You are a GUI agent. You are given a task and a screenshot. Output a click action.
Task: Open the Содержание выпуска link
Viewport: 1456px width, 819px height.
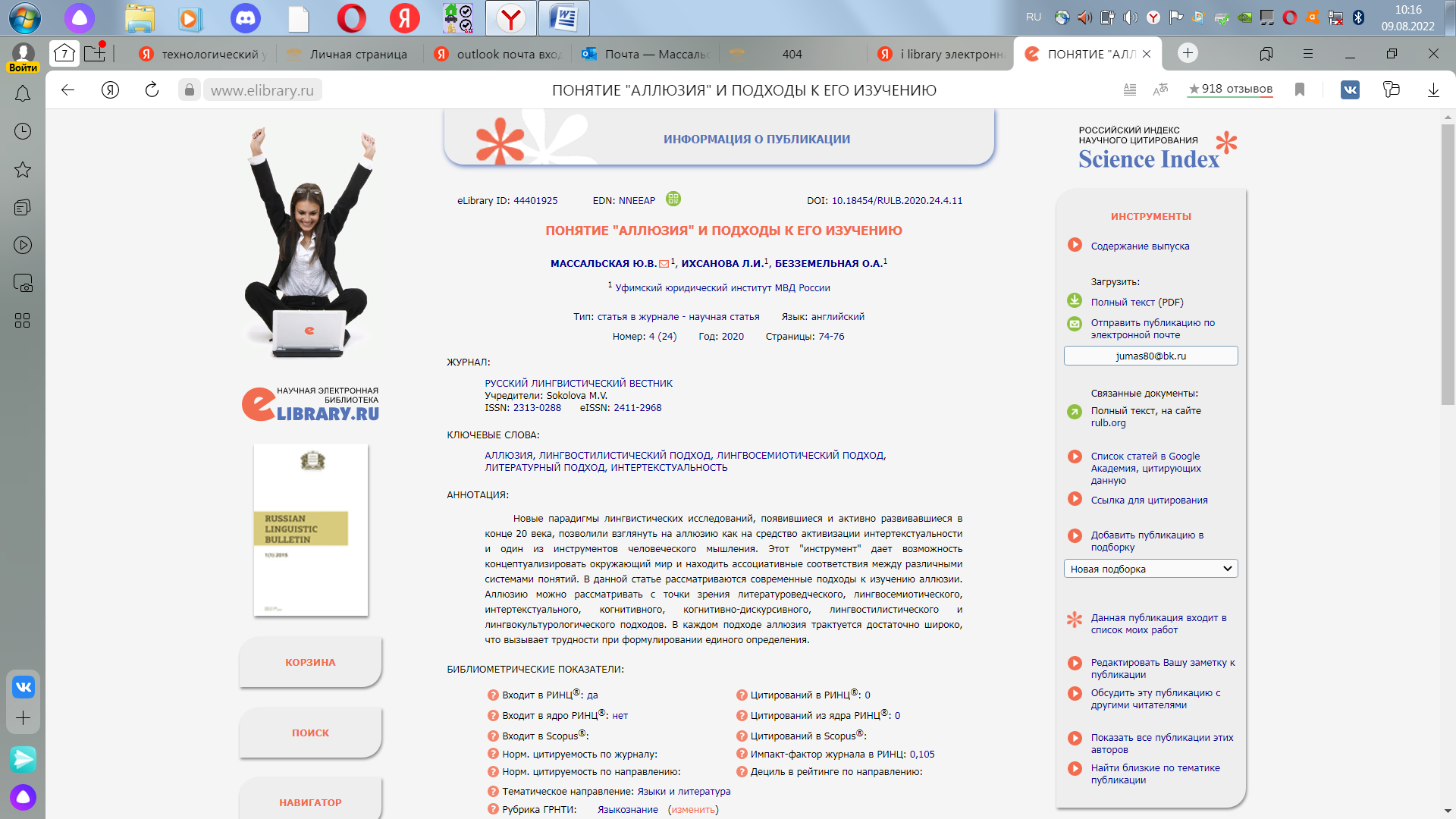click(1140, 246)
